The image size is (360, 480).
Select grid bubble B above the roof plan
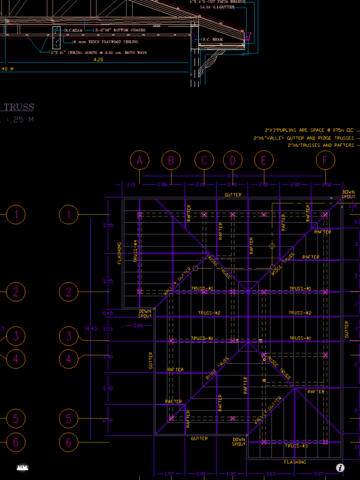pyautogui.click(x=171, y=160)
